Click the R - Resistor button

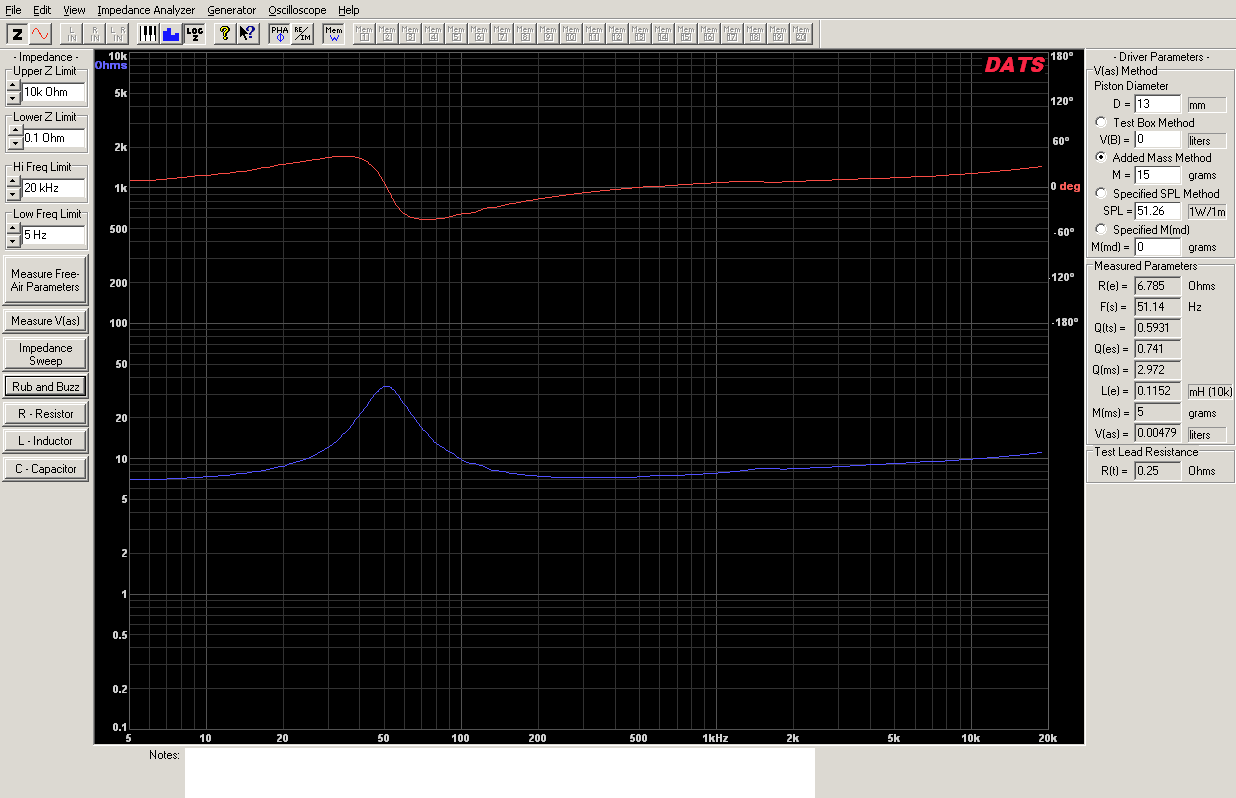[45, 414]
